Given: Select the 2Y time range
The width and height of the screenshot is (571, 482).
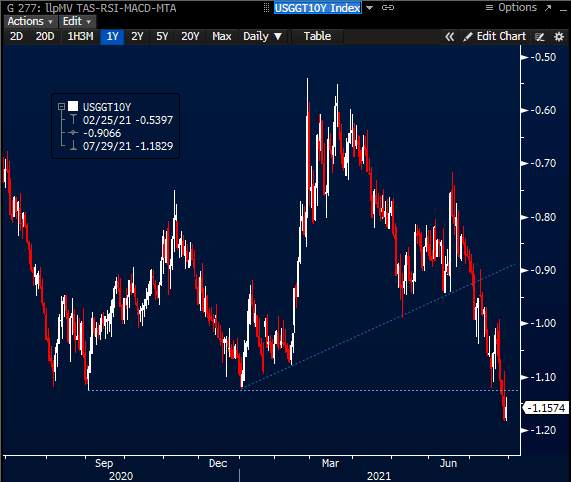Looking at the screenshot, I should coord(137,36).
